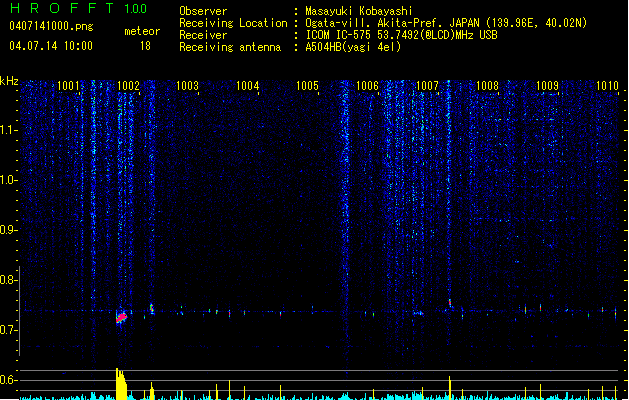Click the 1004 time marker
This screenshot has height=400, width=629.
click(x=248, y=86)
